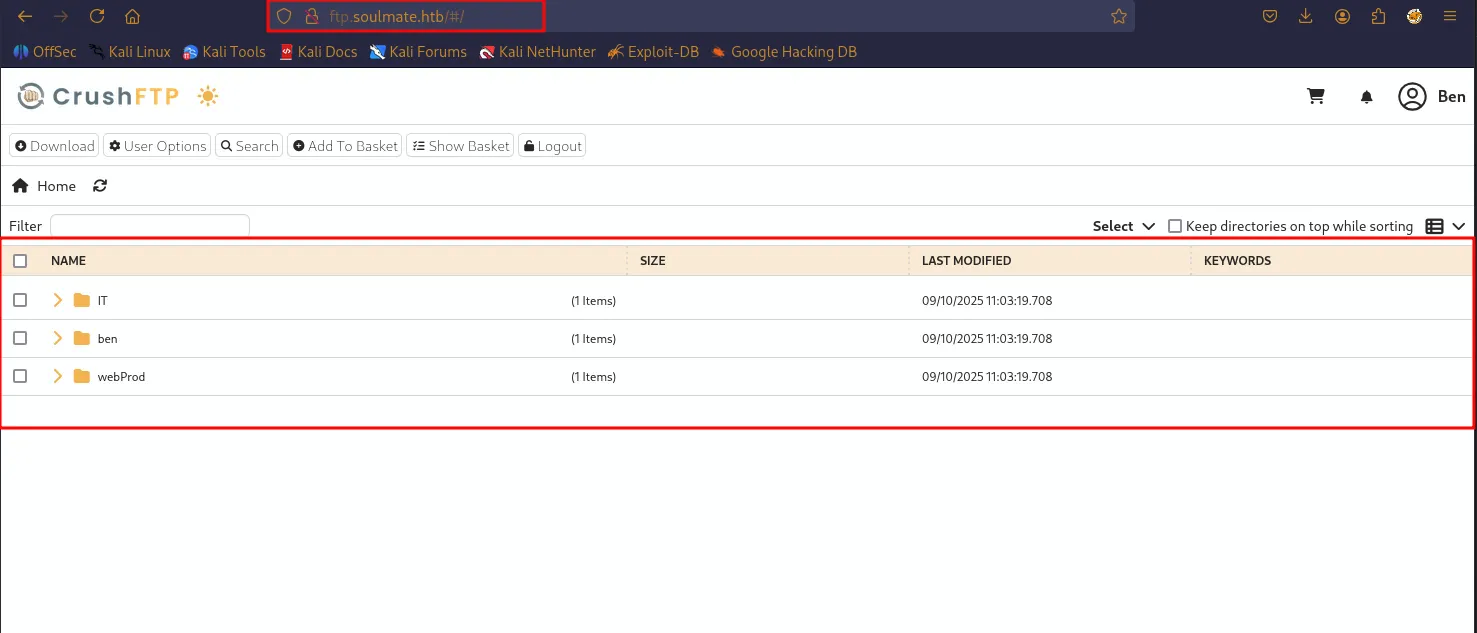Click the Search button
Image resolution: width=1477 pixels, height=633 pixels.
[x=249, y=146]
